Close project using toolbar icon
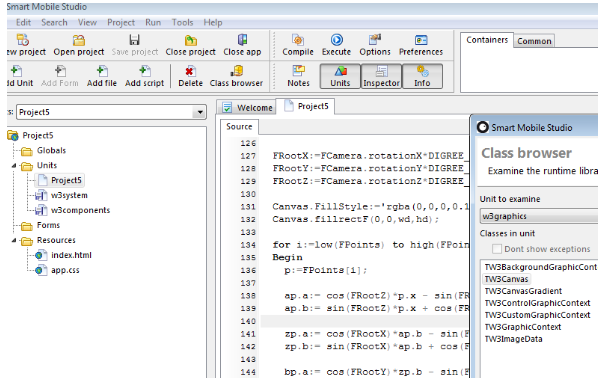This screenshot has width=598, height=378. pos(191,40)
